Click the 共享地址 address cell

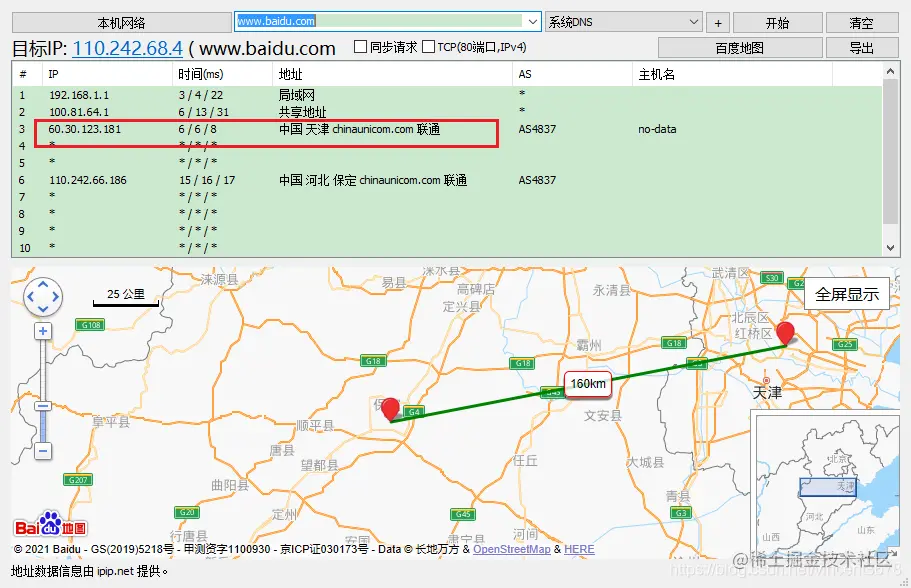(302, 112)
